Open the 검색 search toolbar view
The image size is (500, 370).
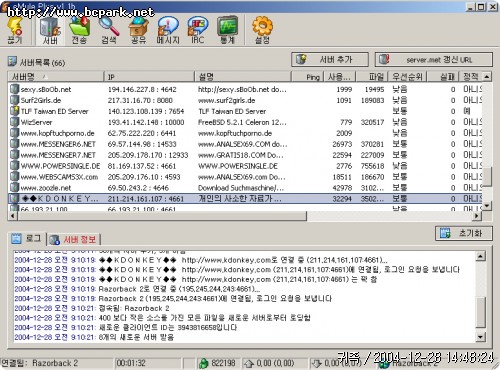(109, 31)
